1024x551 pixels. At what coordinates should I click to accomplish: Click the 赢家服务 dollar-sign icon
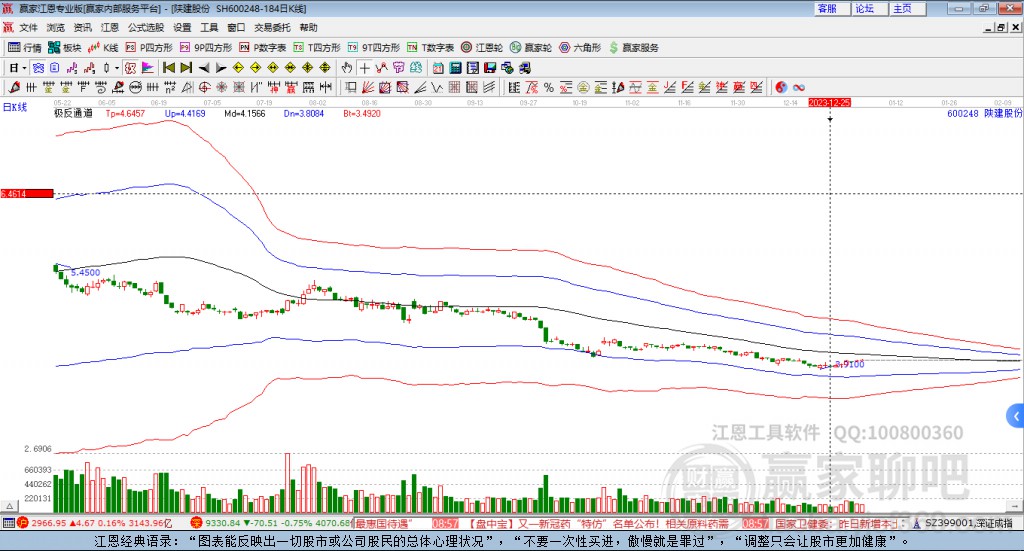pyautogui.click(x=614, y=47)
